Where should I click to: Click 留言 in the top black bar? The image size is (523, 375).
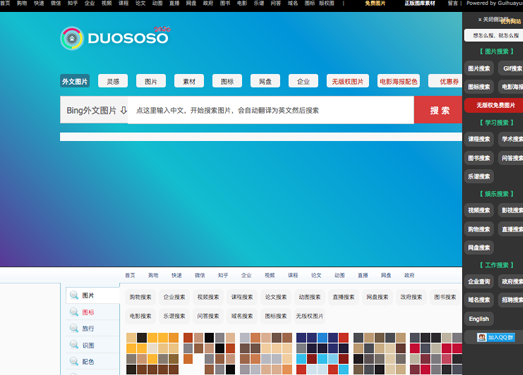coord(453,3)
